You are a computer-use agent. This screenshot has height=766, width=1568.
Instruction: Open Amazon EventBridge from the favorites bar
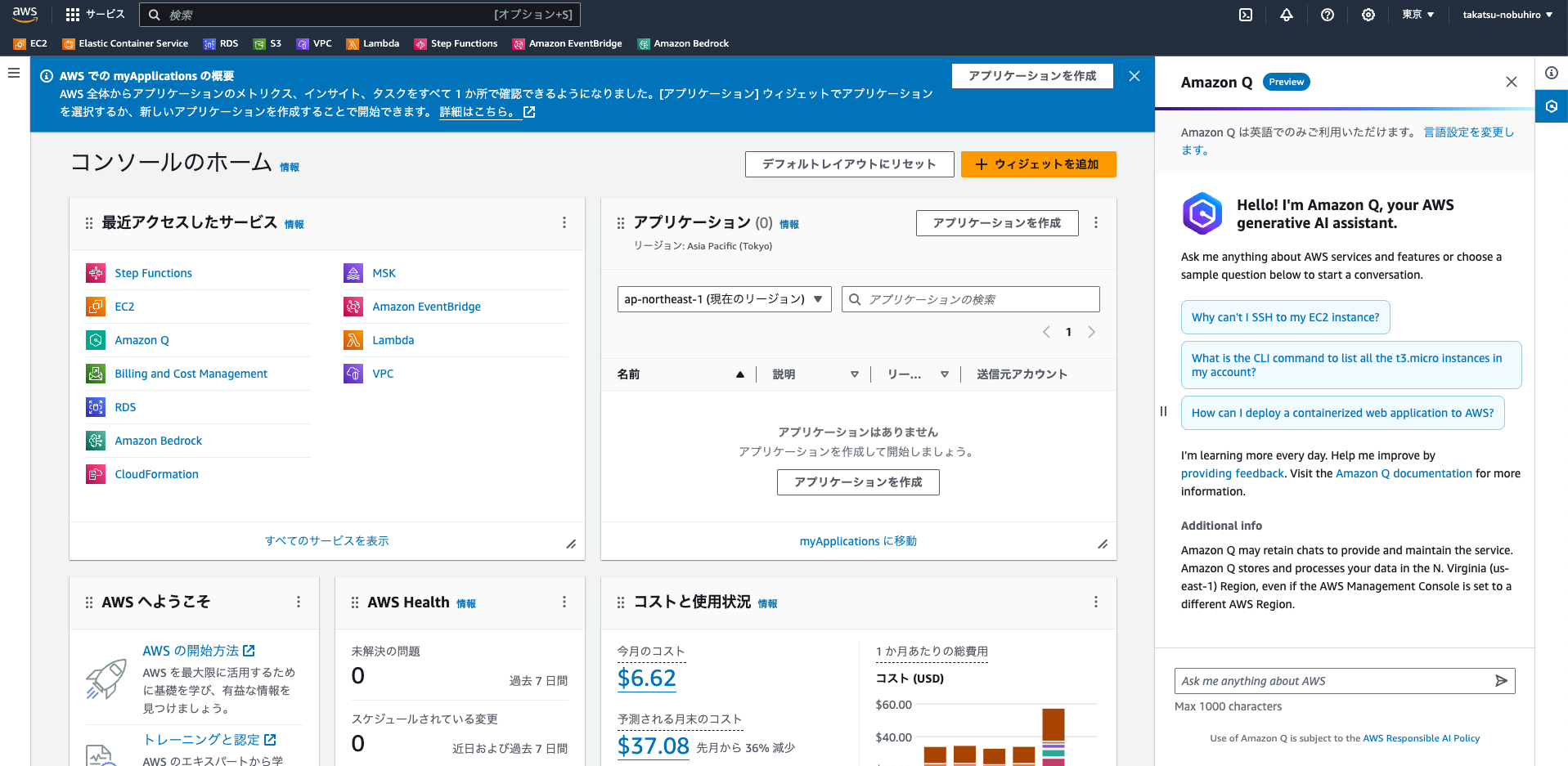pos(567,44)
